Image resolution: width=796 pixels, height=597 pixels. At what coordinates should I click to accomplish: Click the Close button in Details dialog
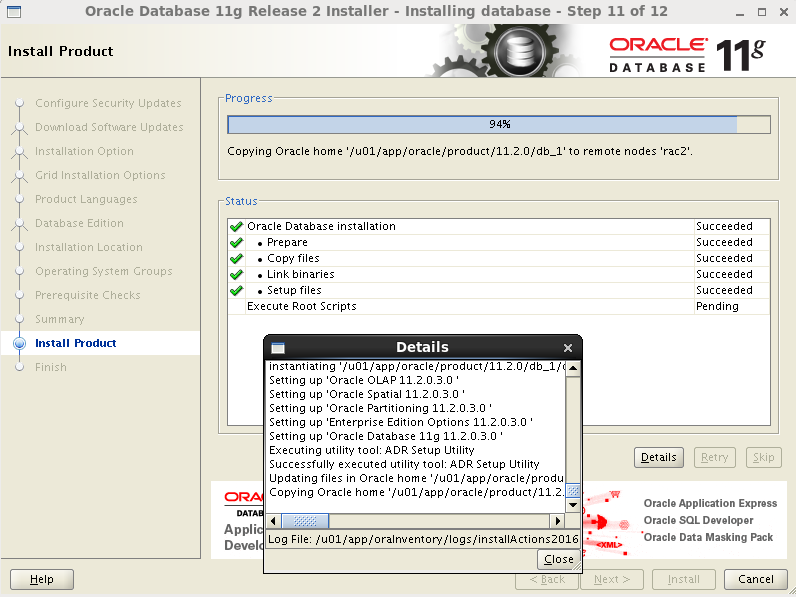[x=558, y=559]
